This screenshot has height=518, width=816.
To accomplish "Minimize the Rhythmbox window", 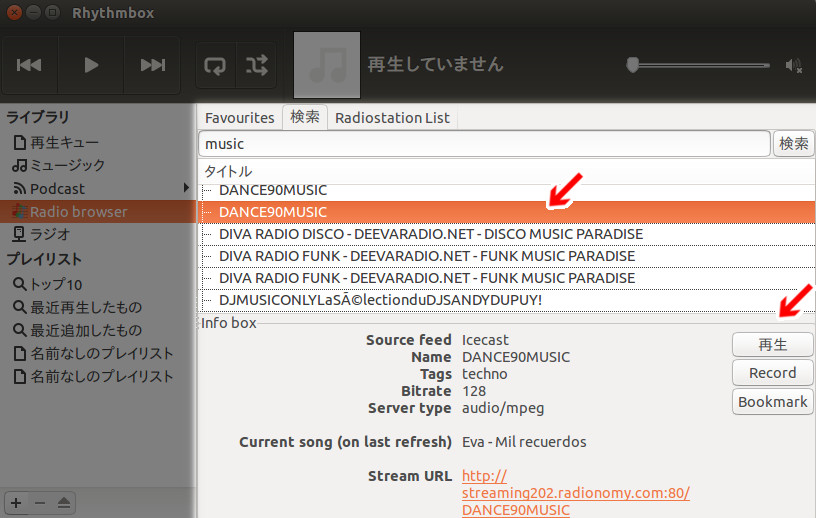I will [x=34, y=12].
